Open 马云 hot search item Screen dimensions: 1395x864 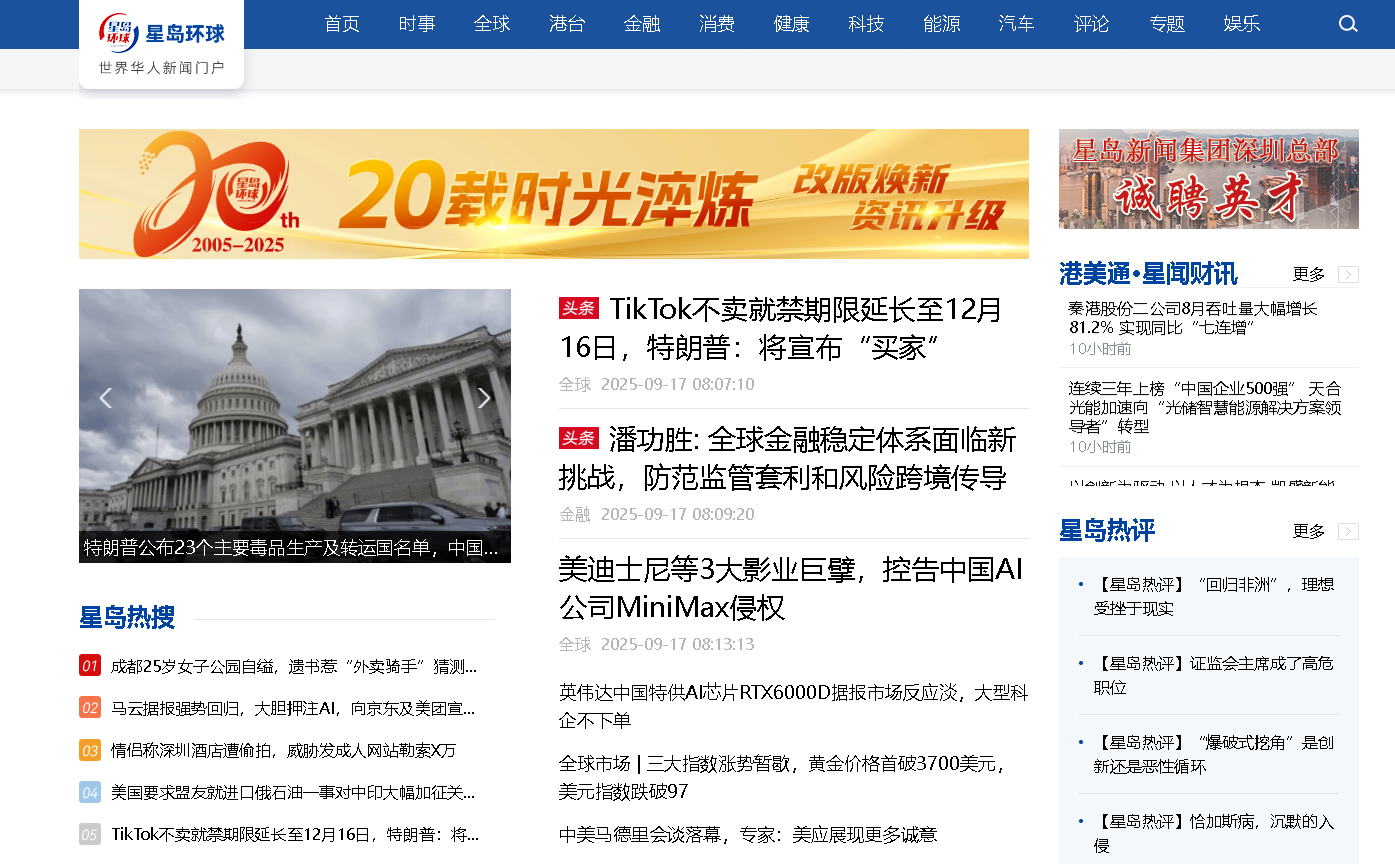pyautogui.click(x=293, y=708)
